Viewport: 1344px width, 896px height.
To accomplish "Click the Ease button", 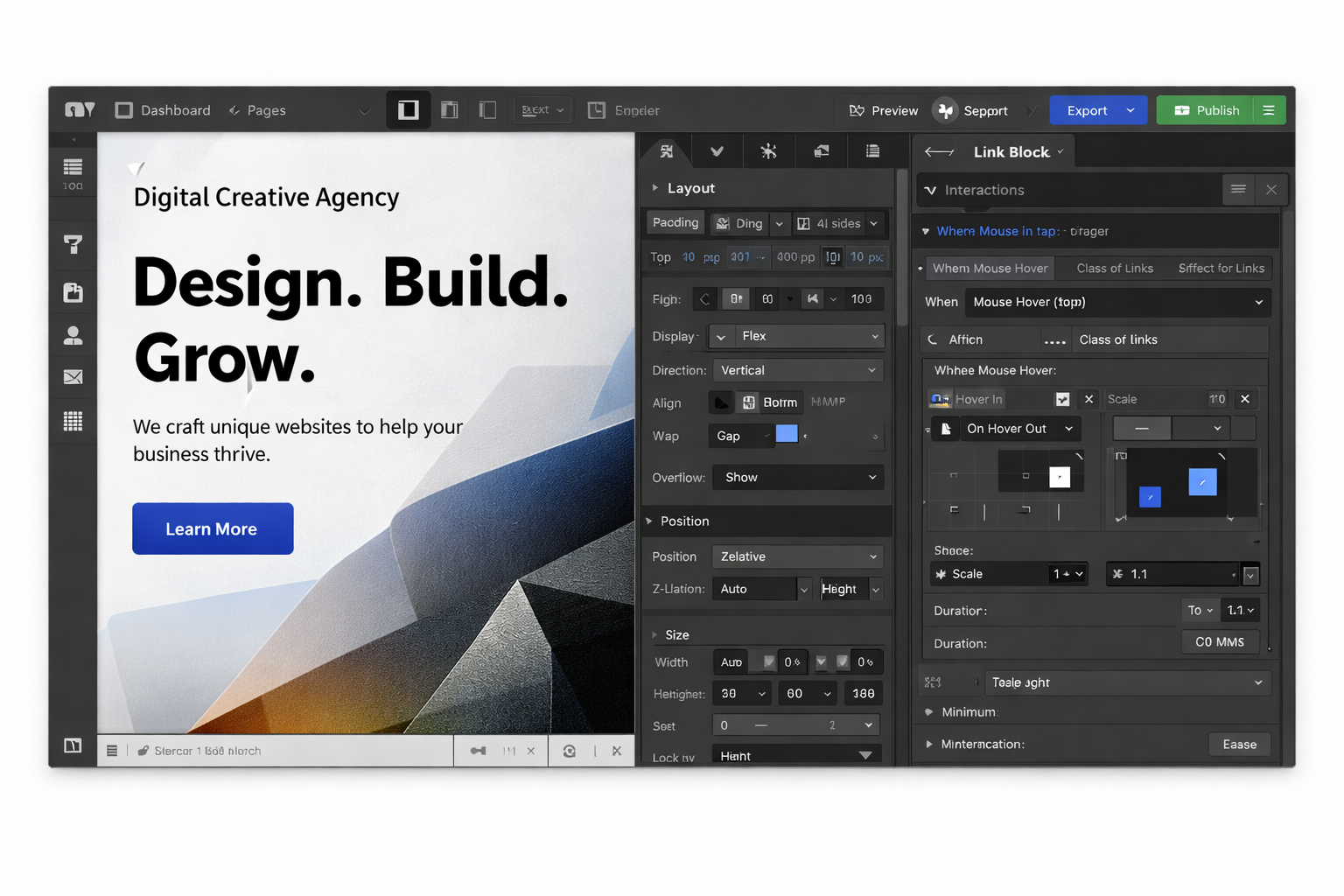I will (1239, 745).
